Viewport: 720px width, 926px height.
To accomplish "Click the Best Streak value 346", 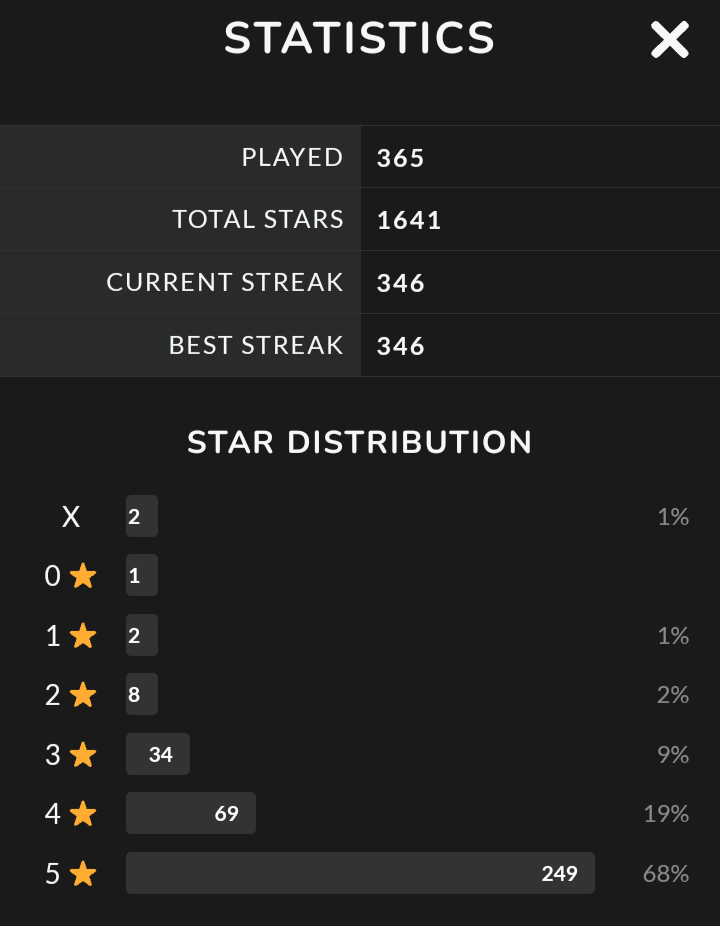I will pyautogui.click(x=401, y=346).
